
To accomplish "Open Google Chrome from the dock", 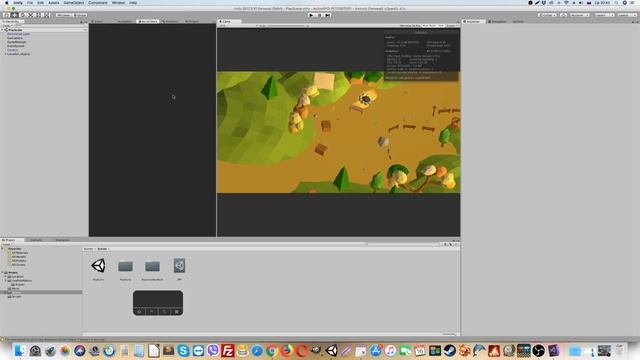I will 272,350.
